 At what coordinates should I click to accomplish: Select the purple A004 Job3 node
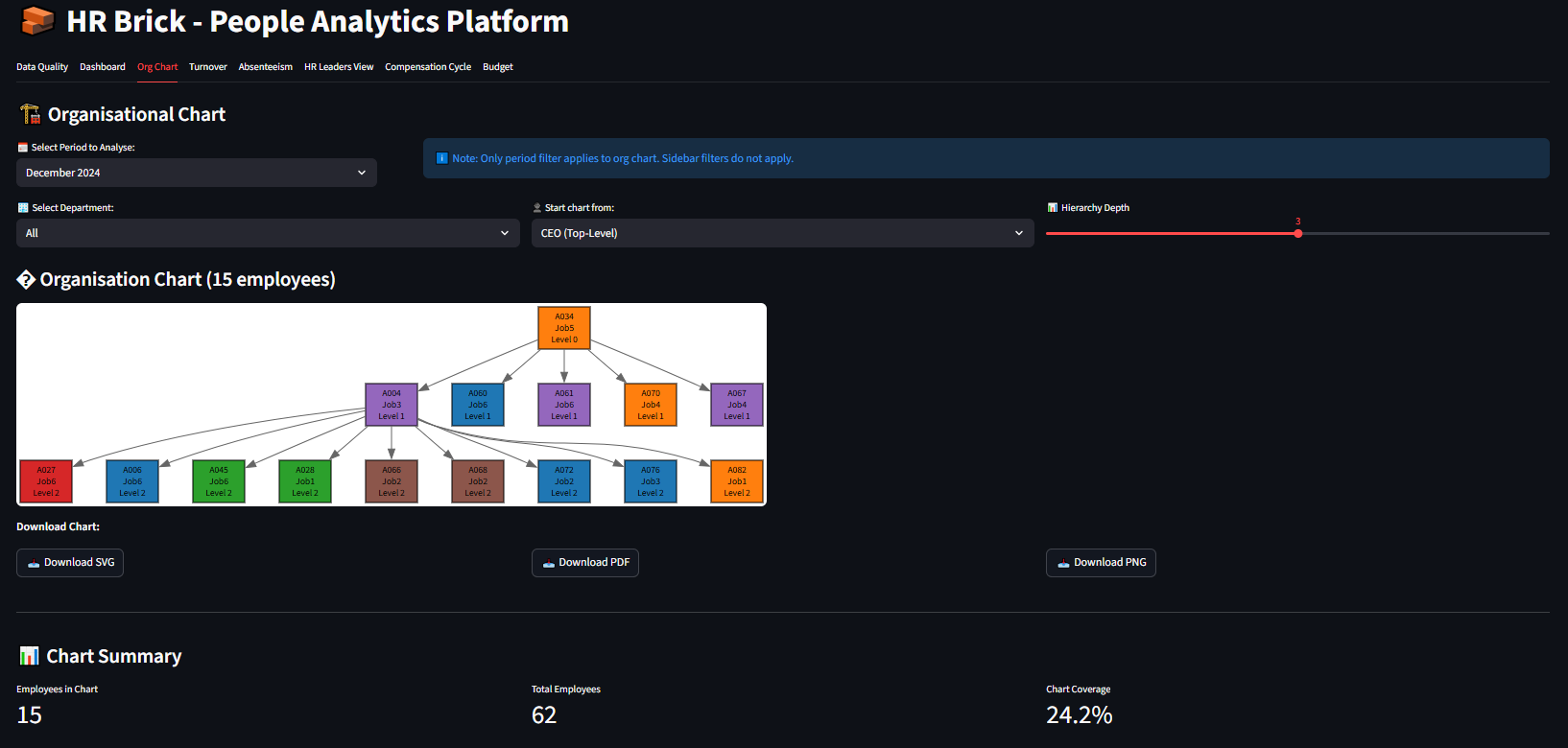(x=392, y=405)
